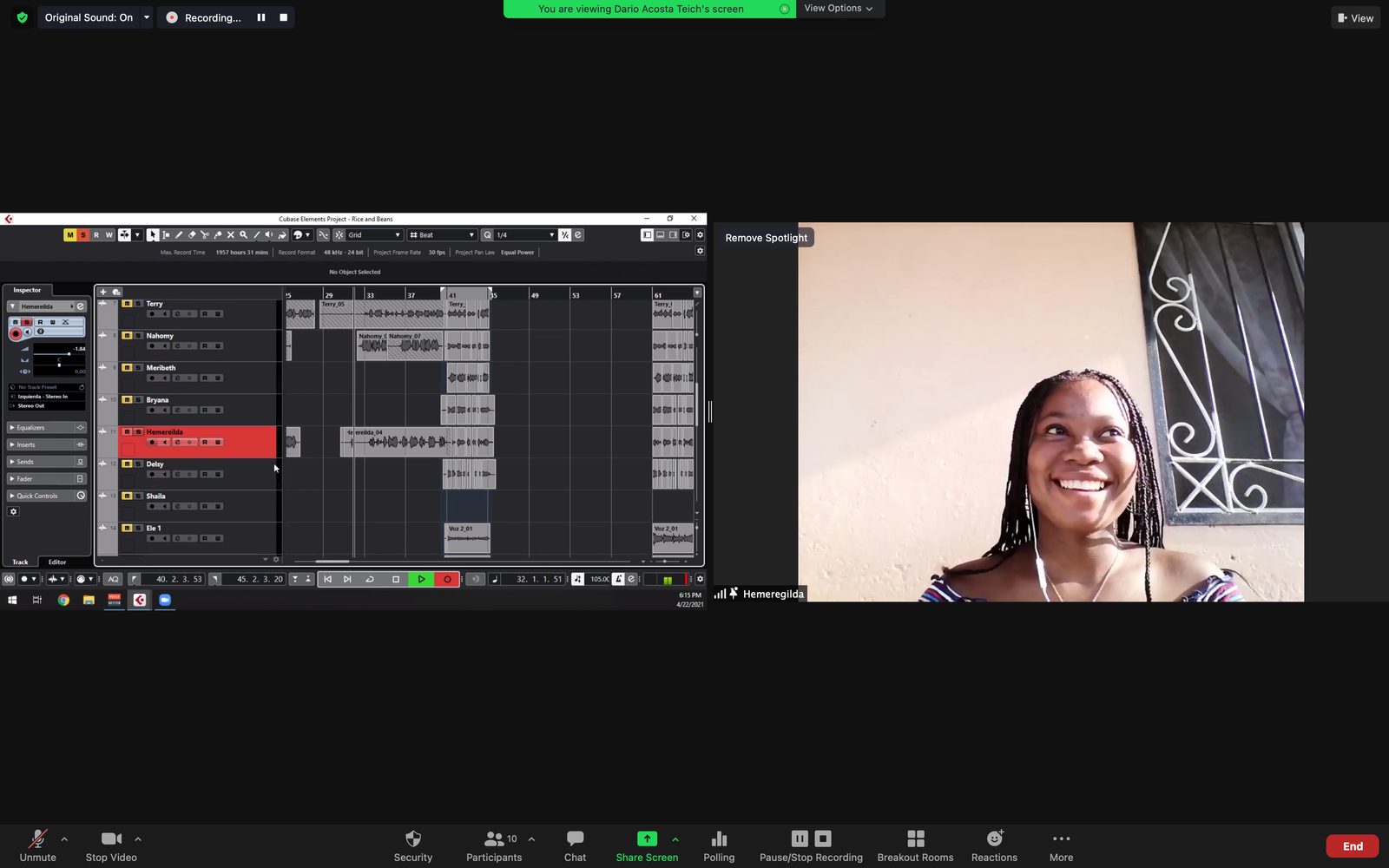1389x868 pixels.
Task: Activate the Draw pencil tool
Action: click(179, 235)
